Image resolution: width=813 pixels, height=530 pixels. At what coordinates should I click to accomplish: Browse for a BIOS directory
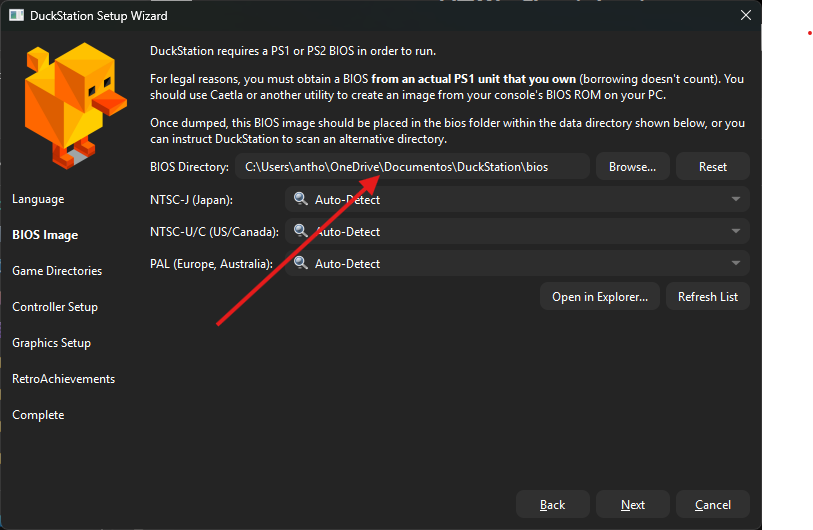pyautogui.click(x=632, y=167)
